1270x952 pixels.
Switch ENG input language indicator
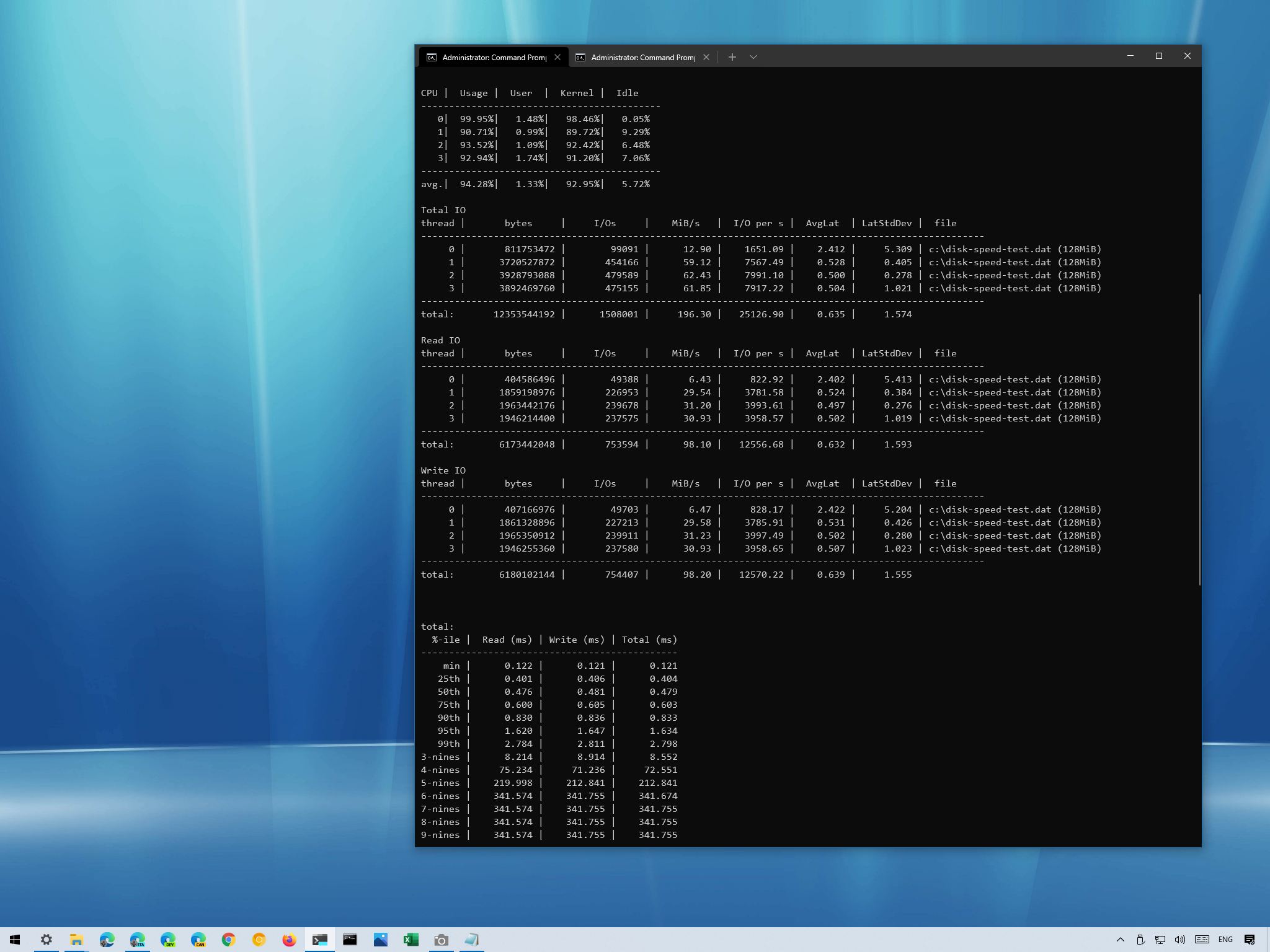click(x=1225, y=940)
